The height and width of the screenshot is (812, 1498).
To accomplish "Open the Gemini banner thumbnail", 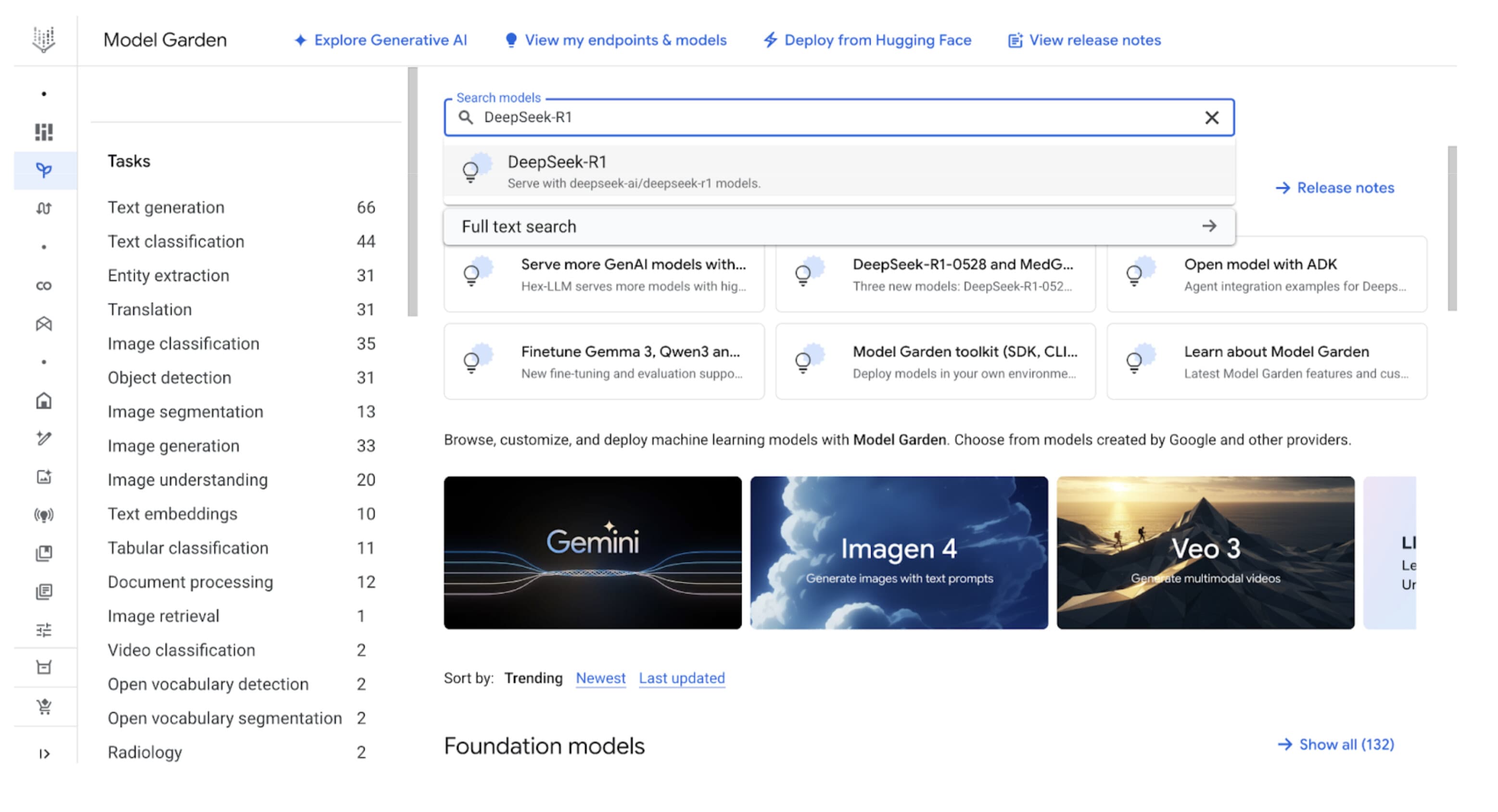I will click(x=593, y=553).
